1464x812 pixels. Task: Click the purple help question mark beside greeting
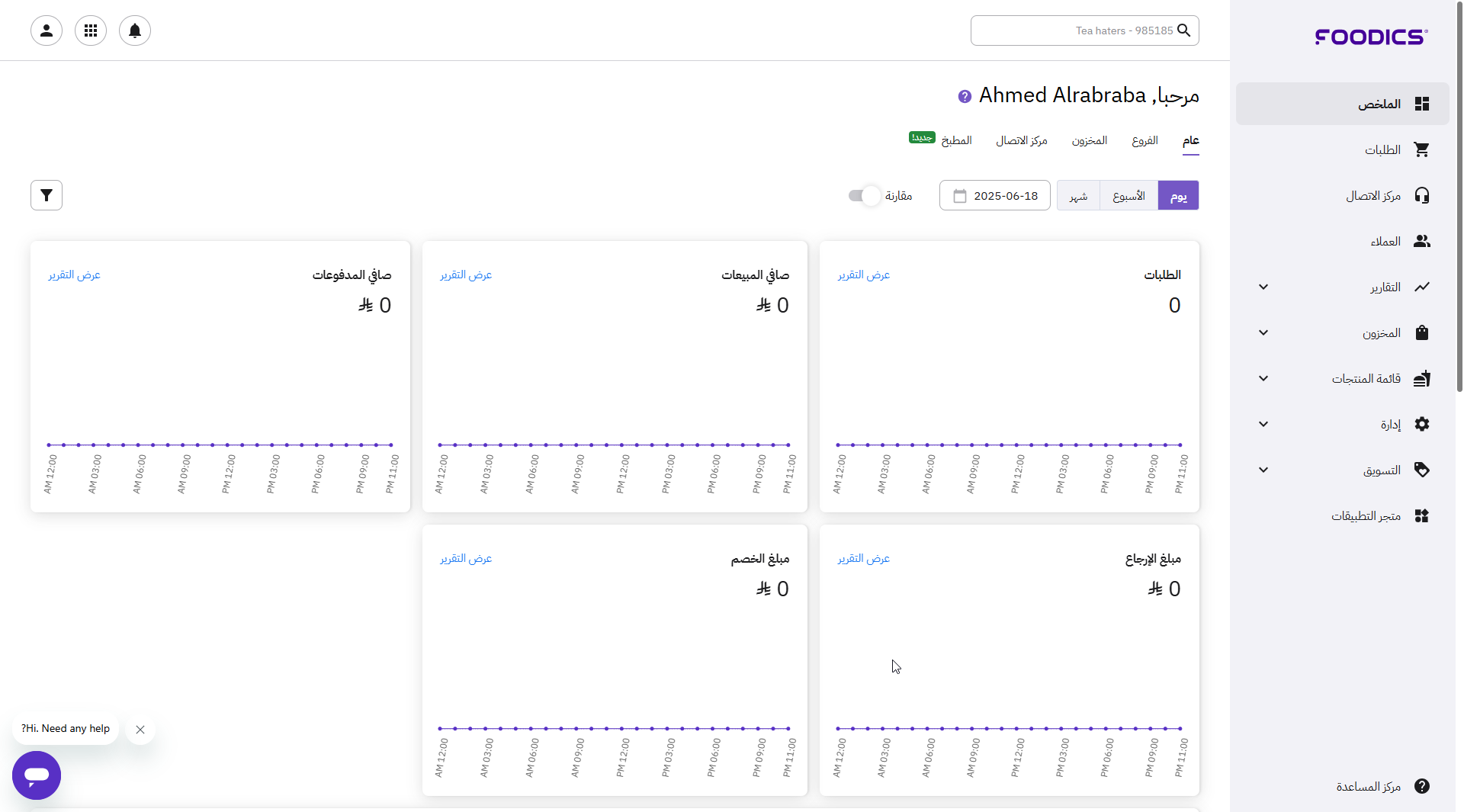(x=965, y=96)
